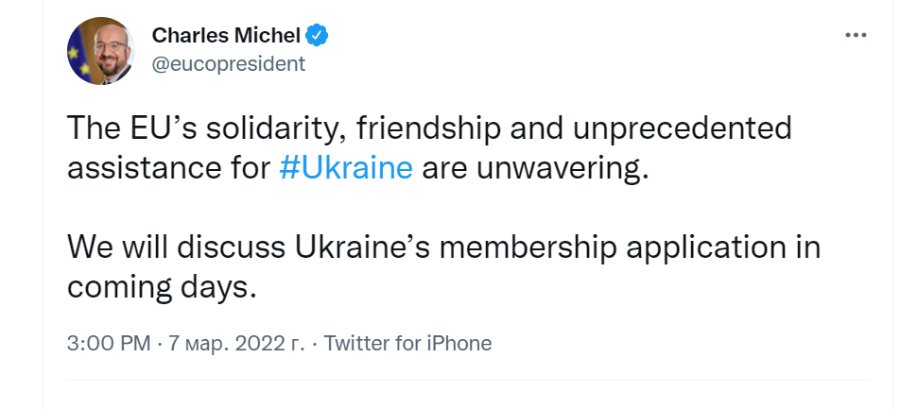Click 'coming days' at the tweet's end
This screenshot has width=900, height=409.
156,286
